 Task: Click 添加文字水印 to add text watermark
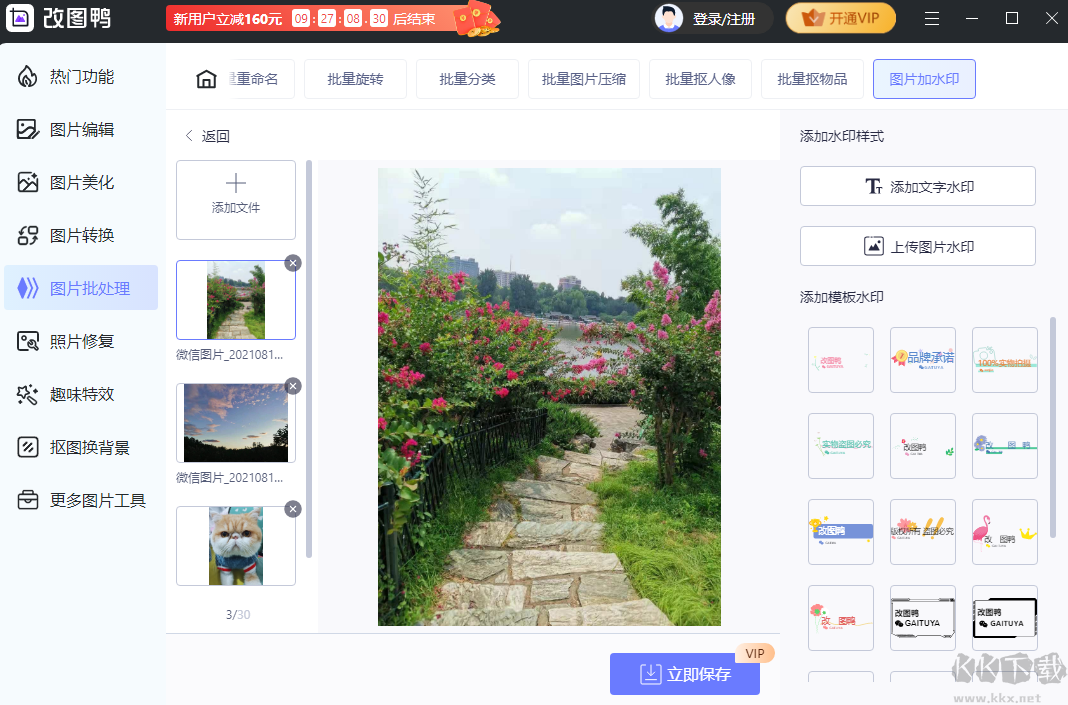click(917, 186)
